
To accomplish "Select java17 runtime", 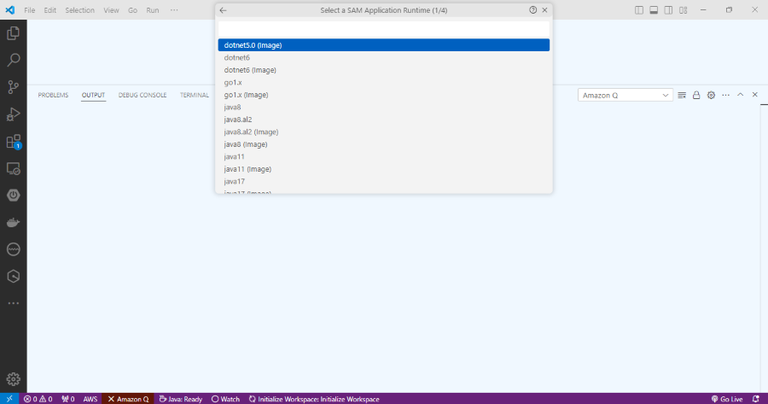I will [384, 182].
